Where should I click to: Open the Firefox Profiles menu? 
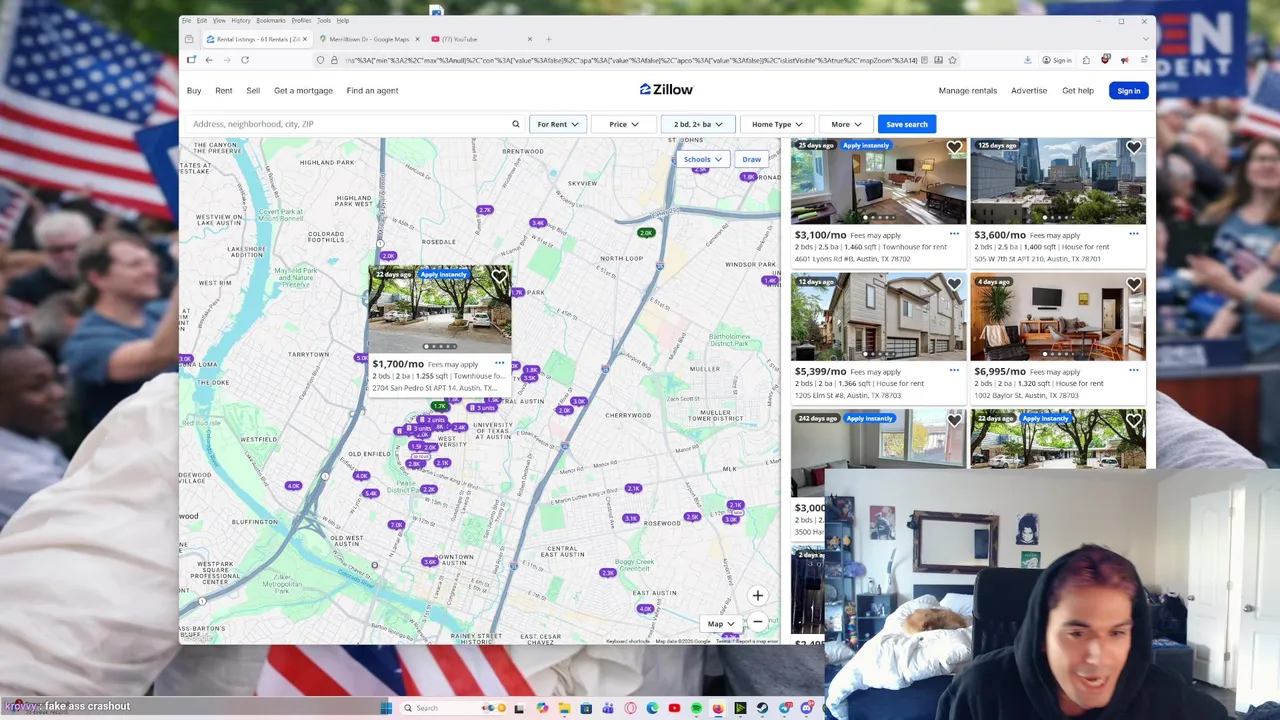pos(301,20)
